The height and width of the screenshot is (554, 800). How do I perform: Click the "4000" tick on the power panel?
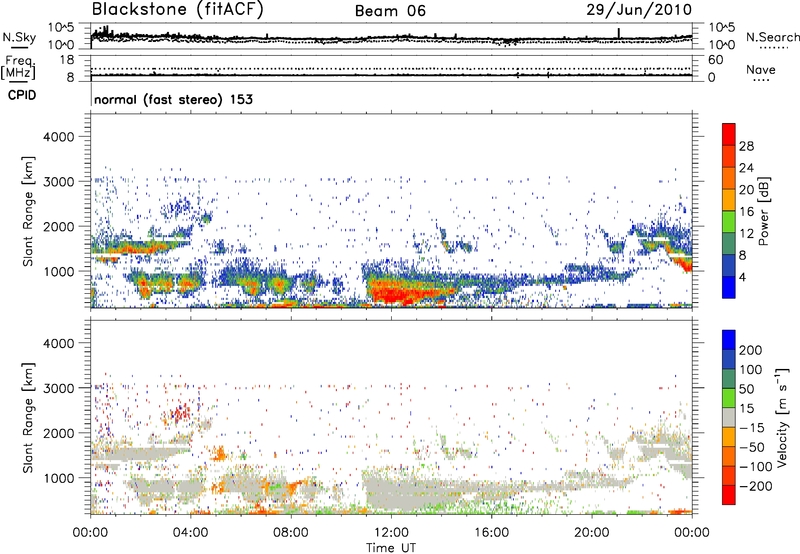click(58, 137)
